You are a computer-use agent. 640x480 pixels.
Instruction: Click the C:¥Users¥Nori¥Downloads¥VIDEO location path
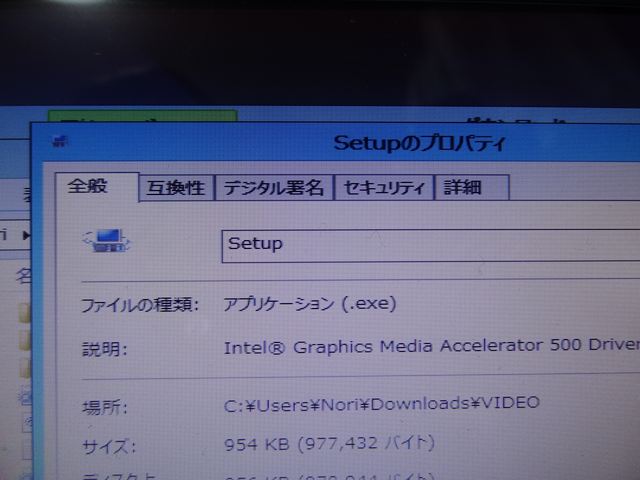coord(382,404)
